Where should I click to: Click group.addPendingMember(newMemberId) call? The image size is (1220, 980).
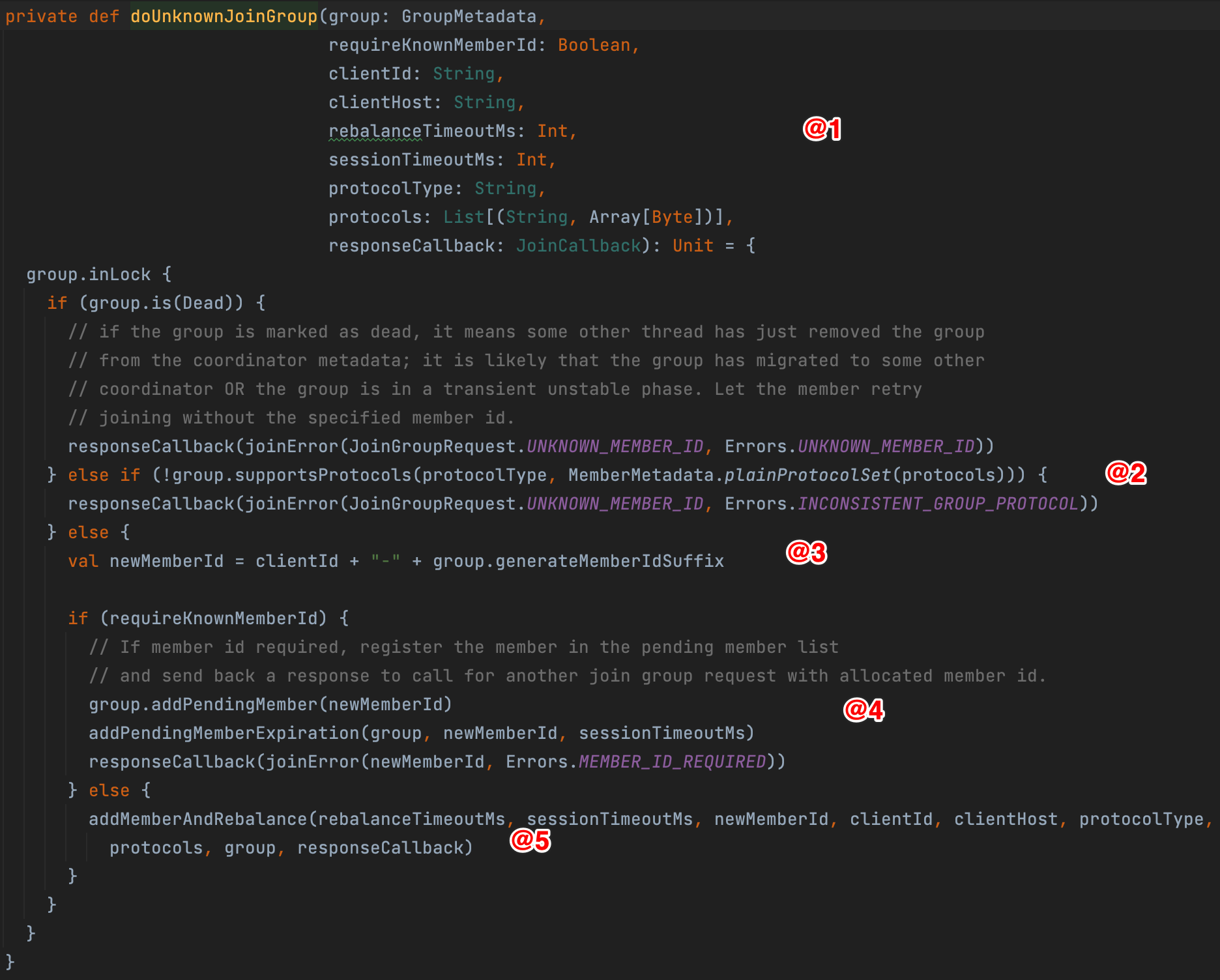(270, 704)
